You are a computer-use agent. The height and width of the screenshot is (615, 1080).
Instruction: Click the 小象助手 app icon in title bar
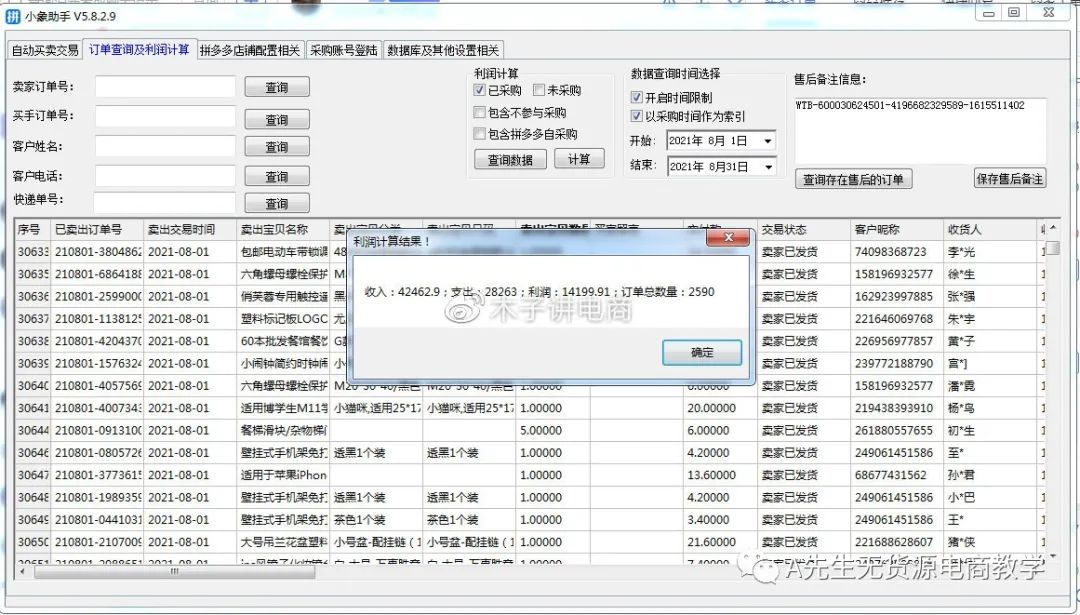pos(12,16)
